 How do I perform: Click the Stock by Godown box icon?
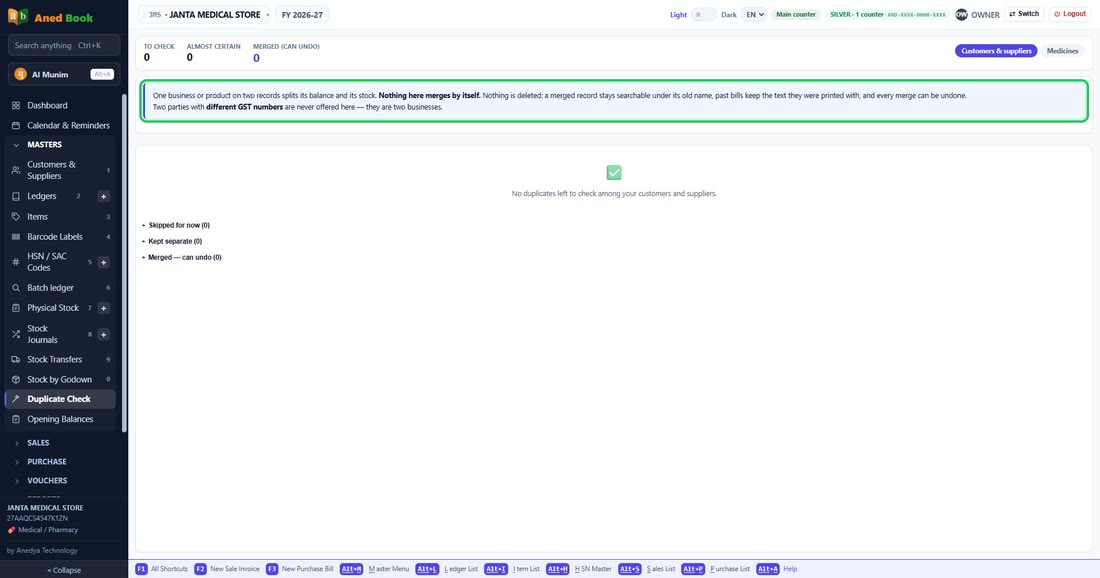click(16, 379)
